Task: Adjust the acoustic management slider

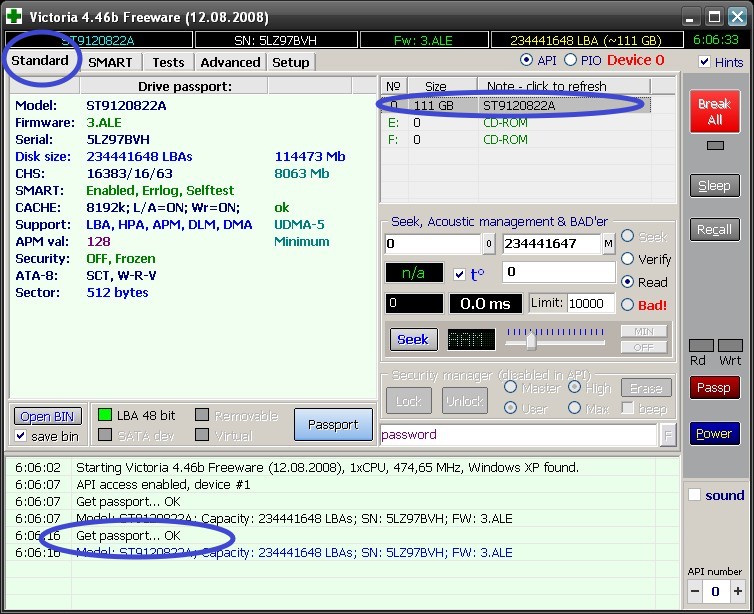Action: [531, 341]
